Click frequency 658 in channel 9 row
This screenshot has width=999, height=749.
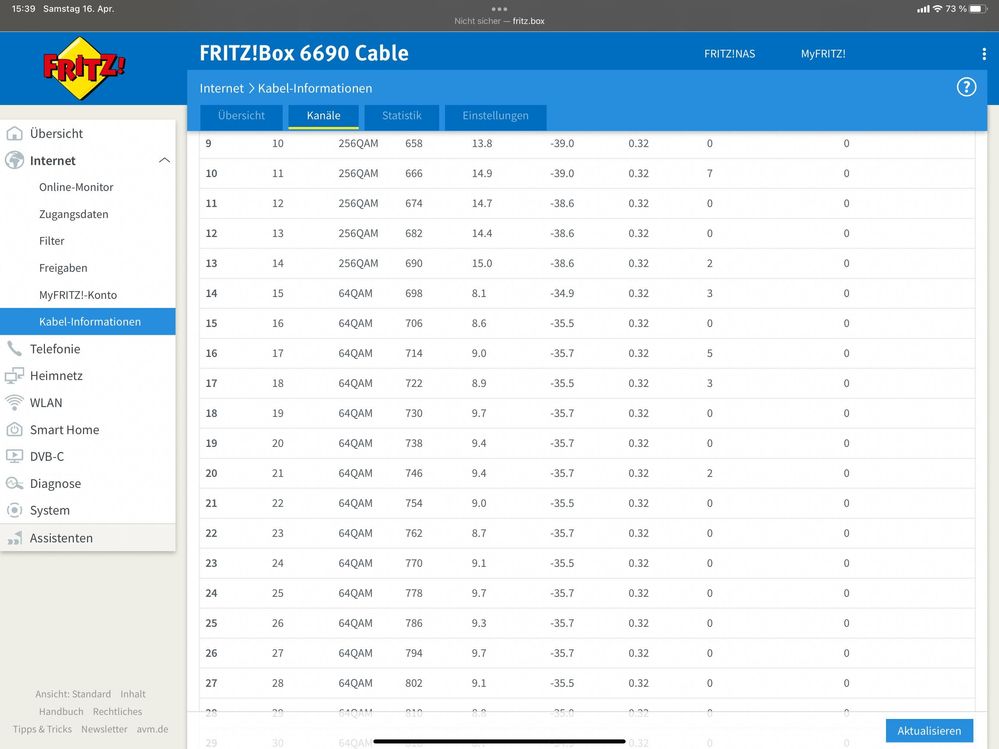point(413,144)
